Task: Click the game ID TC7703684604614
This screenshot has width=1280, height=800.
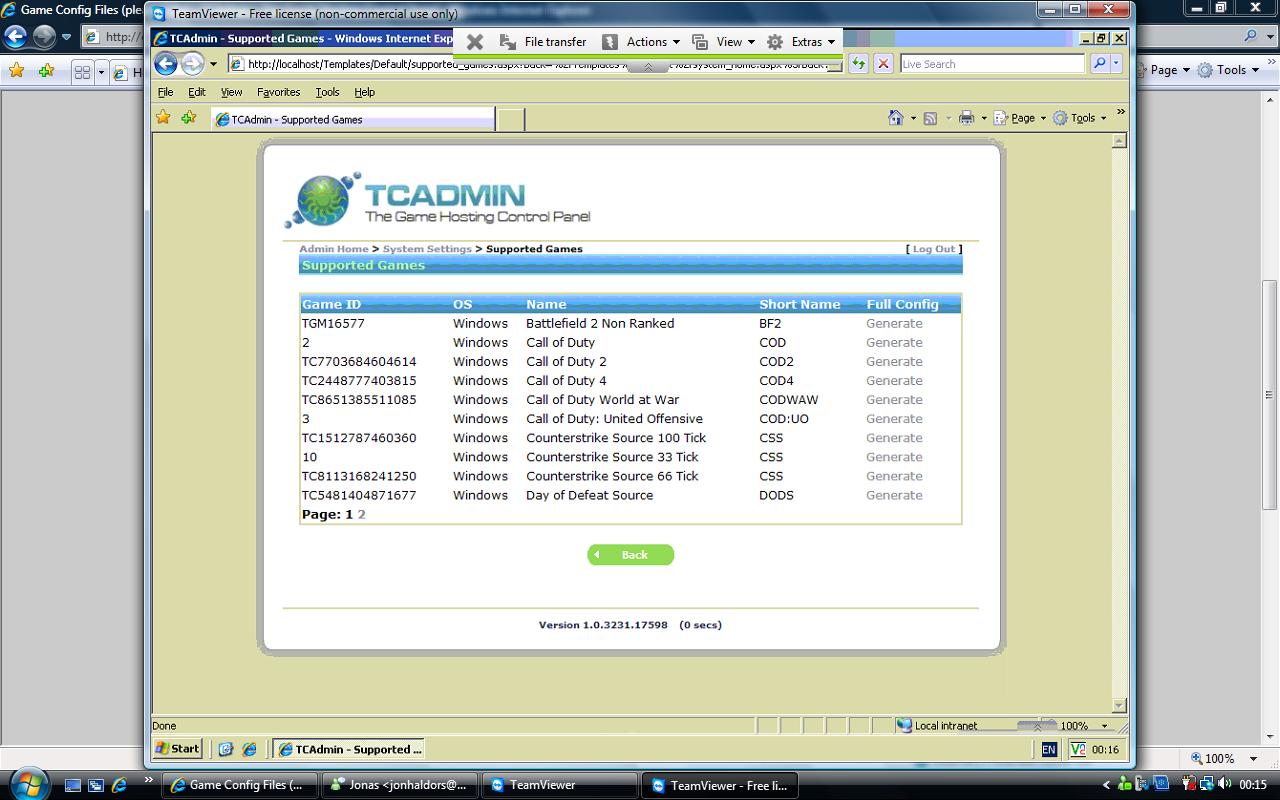Action: point(359,361)
